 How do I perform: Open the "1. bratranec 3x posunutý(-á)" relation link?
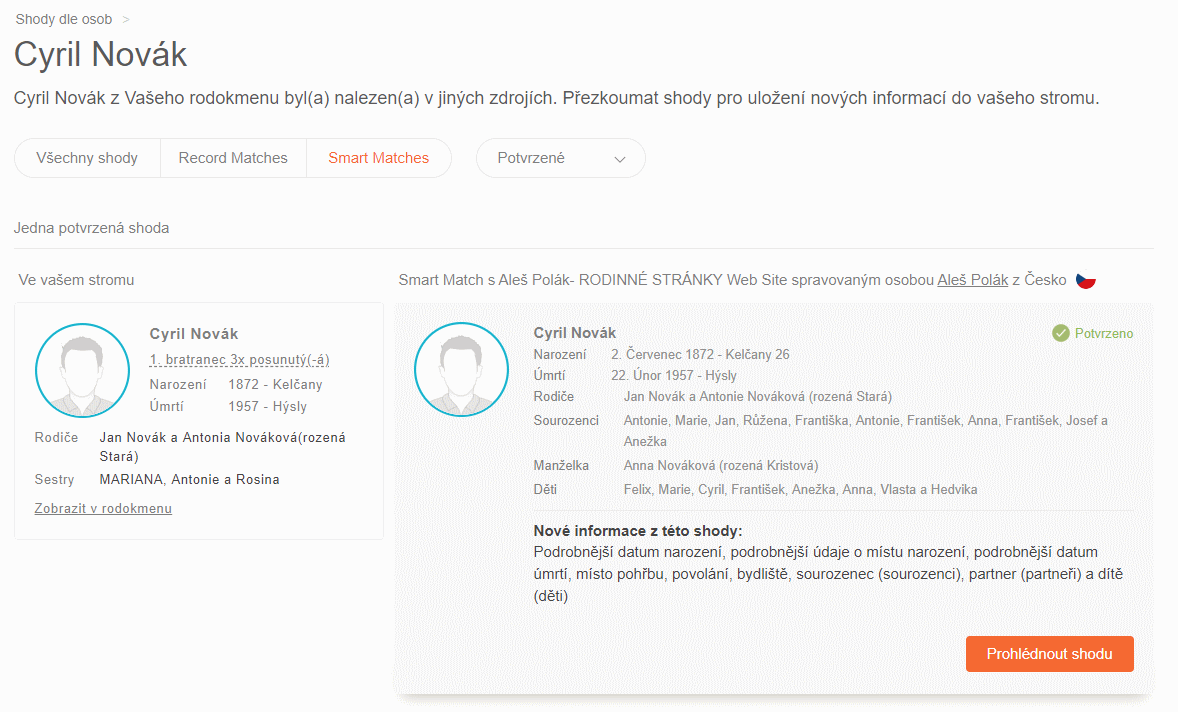pyautogui.click(x=238, y=359)
